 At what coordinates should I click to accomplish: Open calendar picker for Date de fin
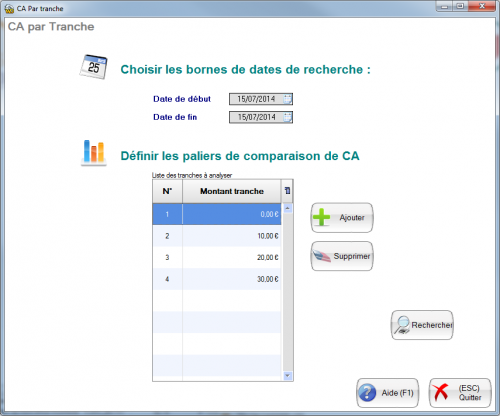[287, 117]
